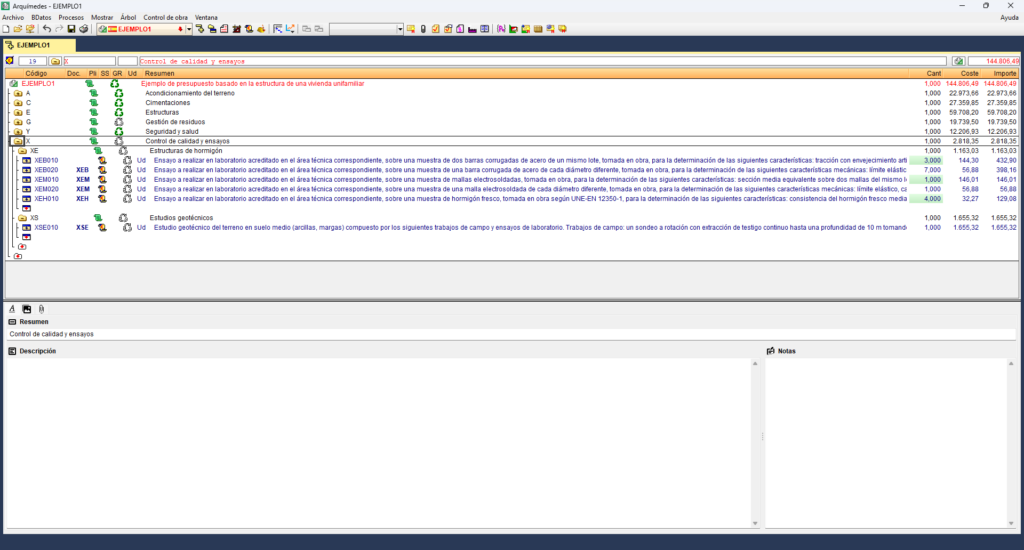The height and width of the screenshot is (550, 1024).
Task: Click the Open file folder icon
Action: [x=18, y=29]
